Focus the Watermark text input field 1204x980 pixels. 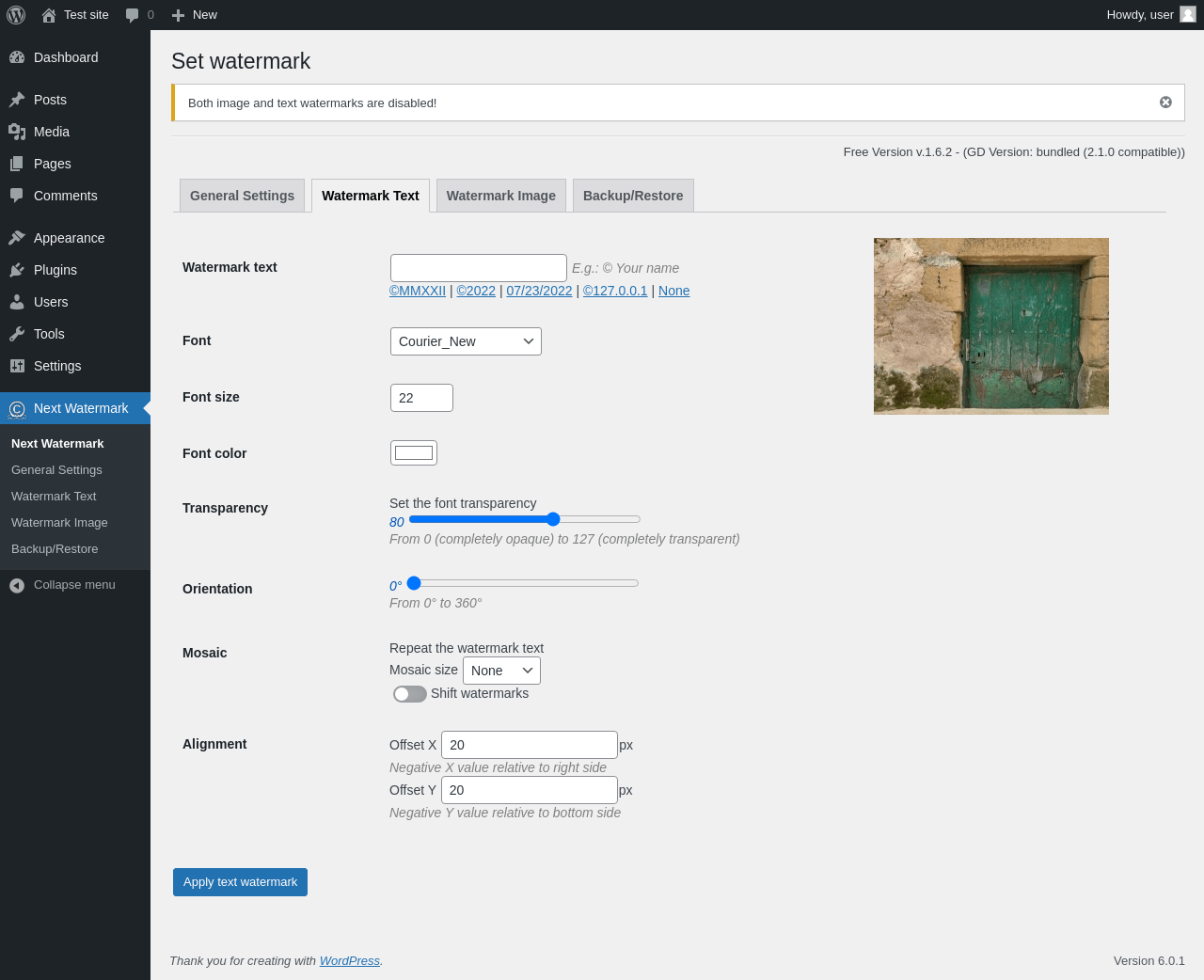click(479, 268)
